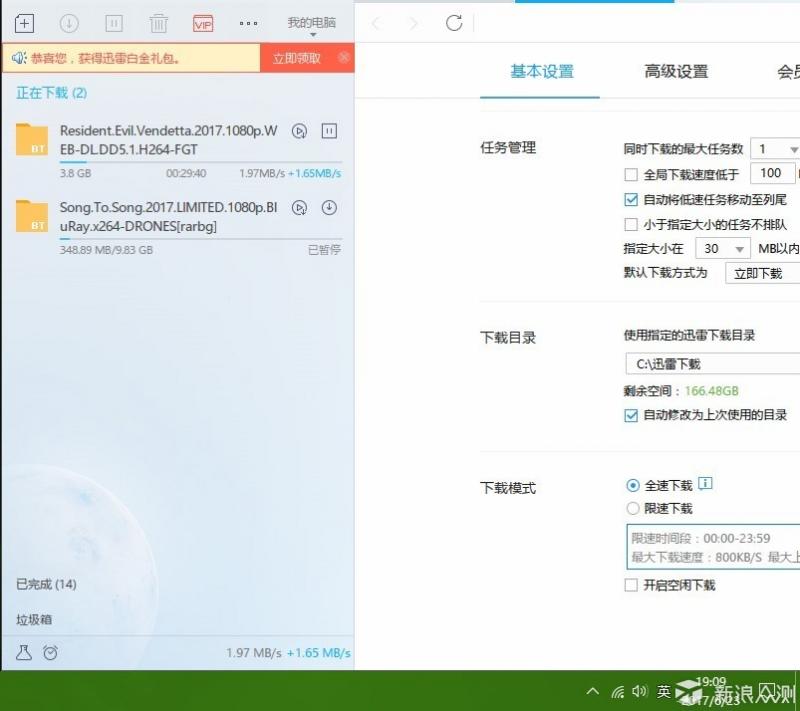Uncheck 自动将低速任务移动至列尾
800x711 pixels.
point(631,199)
